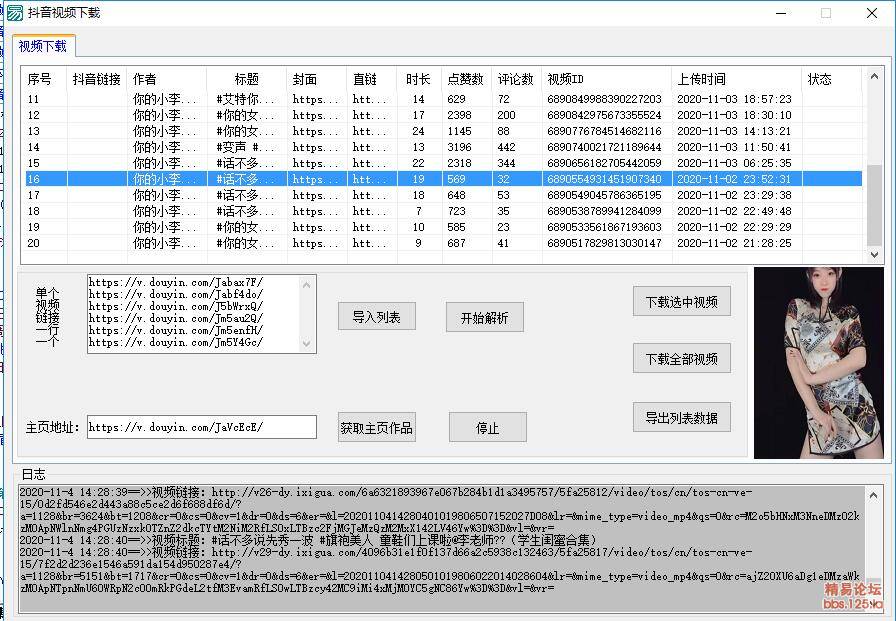
Task: Select row 13 video ID 6890776784514682116
Action: (443, 131)
